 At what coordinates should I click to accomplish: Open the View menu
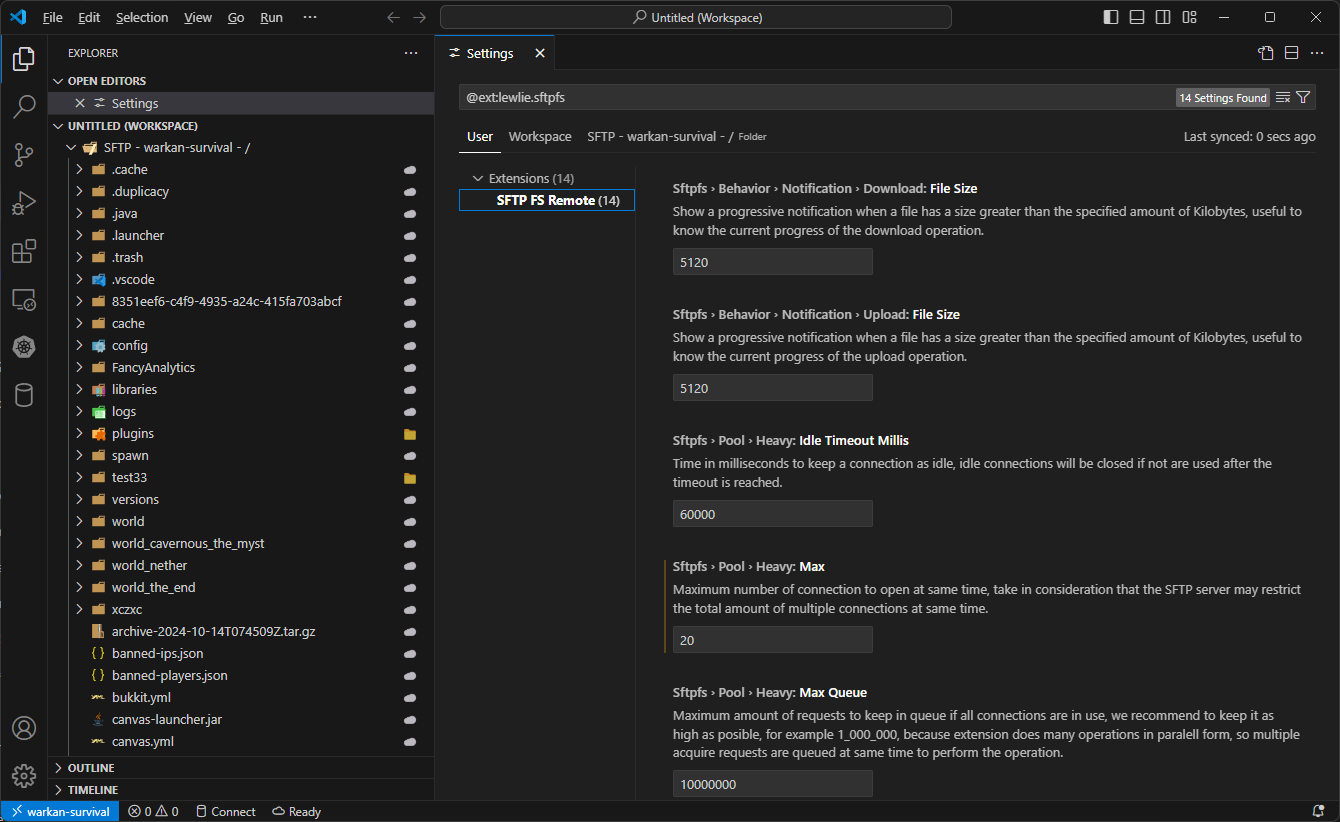pos(198,17)
